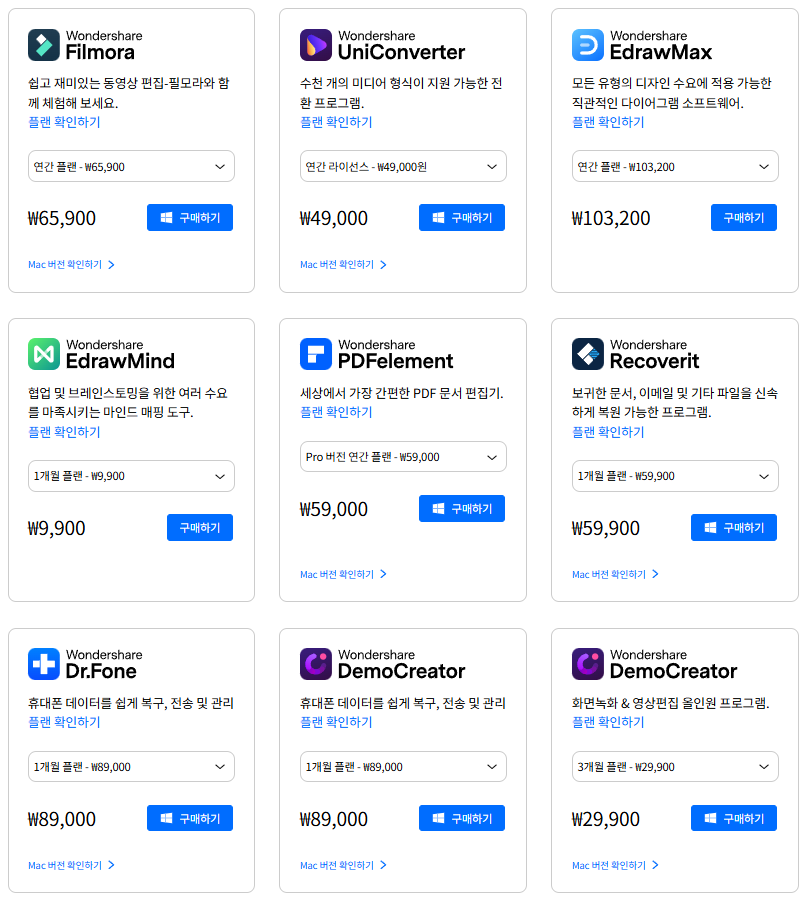The height and width of the screenshot is (898, 804).
Task: Click Mac 버전 확인하기 in the middle DemoCreator card
Action: tap(344, 865)
